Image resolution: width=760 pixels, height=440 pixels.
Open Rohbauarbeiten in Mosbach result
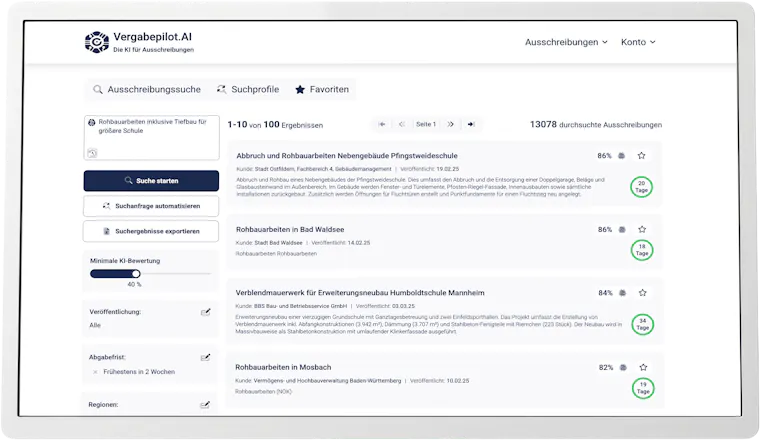tap(283, 368)
